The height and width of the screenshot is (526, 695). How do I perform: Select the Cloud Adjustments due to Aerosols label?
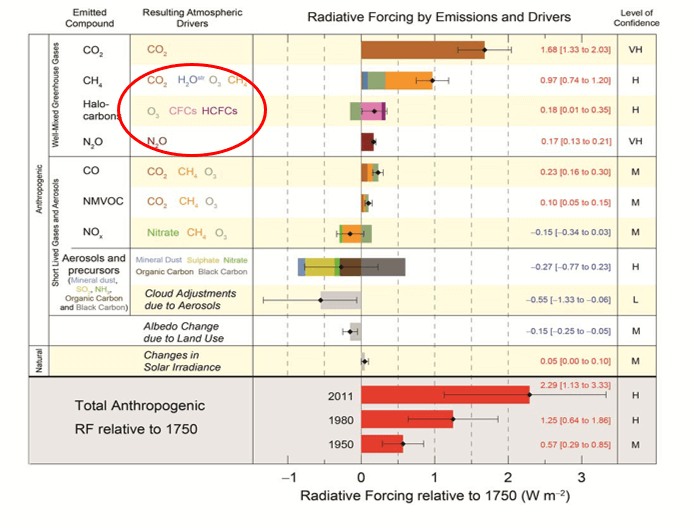coord(190,299)
